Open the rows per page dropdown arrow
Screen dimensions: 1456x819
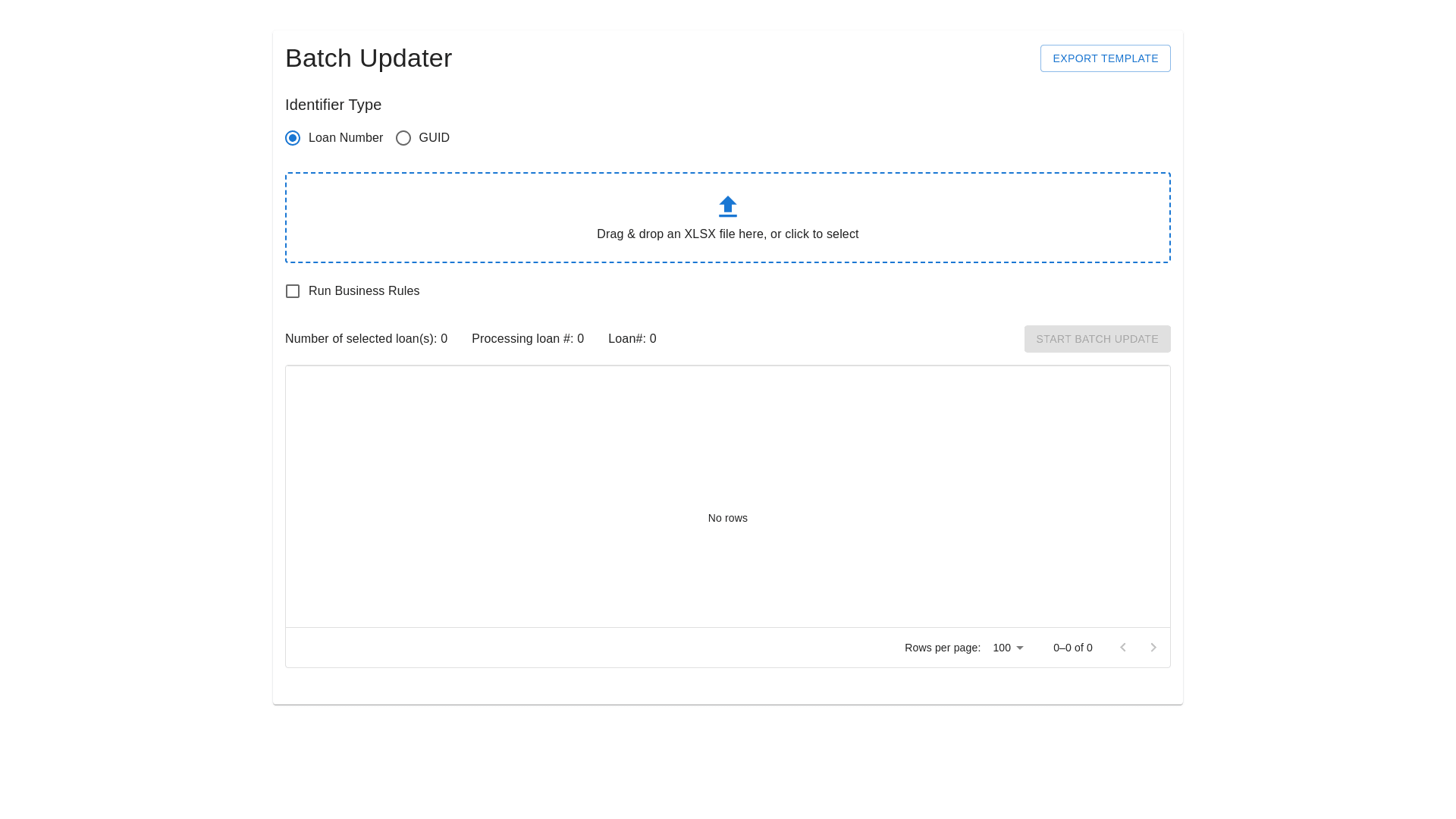tap(1020, 648)
